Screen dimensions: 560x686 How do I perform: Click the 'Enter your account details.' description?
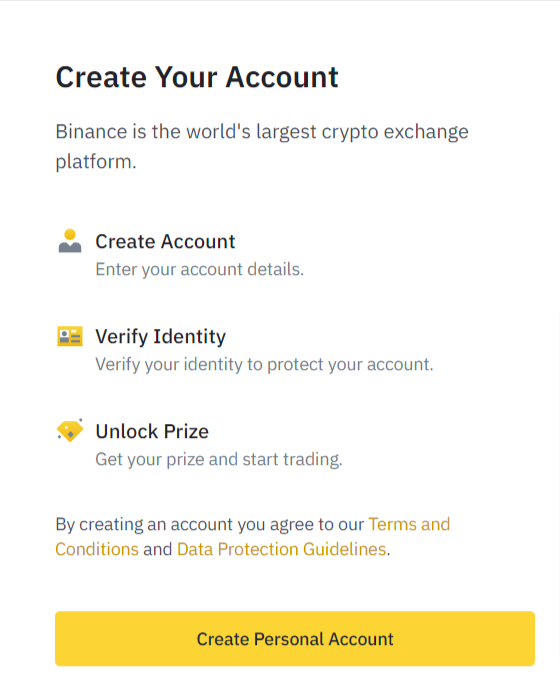(200, 270)
